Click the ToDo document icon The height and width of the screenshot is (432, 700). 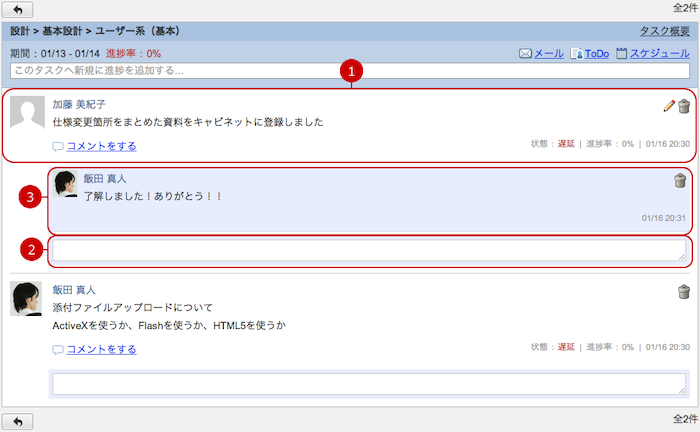pos(576,54)
